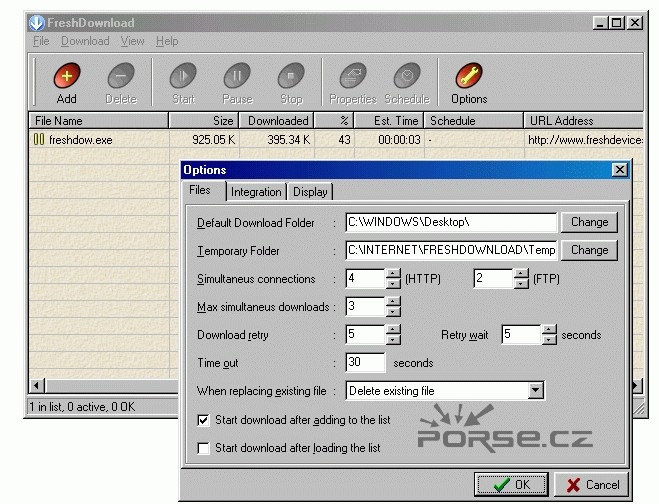Expand the When replacing existing file dropdown
This screenshot has width=659, height=504.
point(535,391)
